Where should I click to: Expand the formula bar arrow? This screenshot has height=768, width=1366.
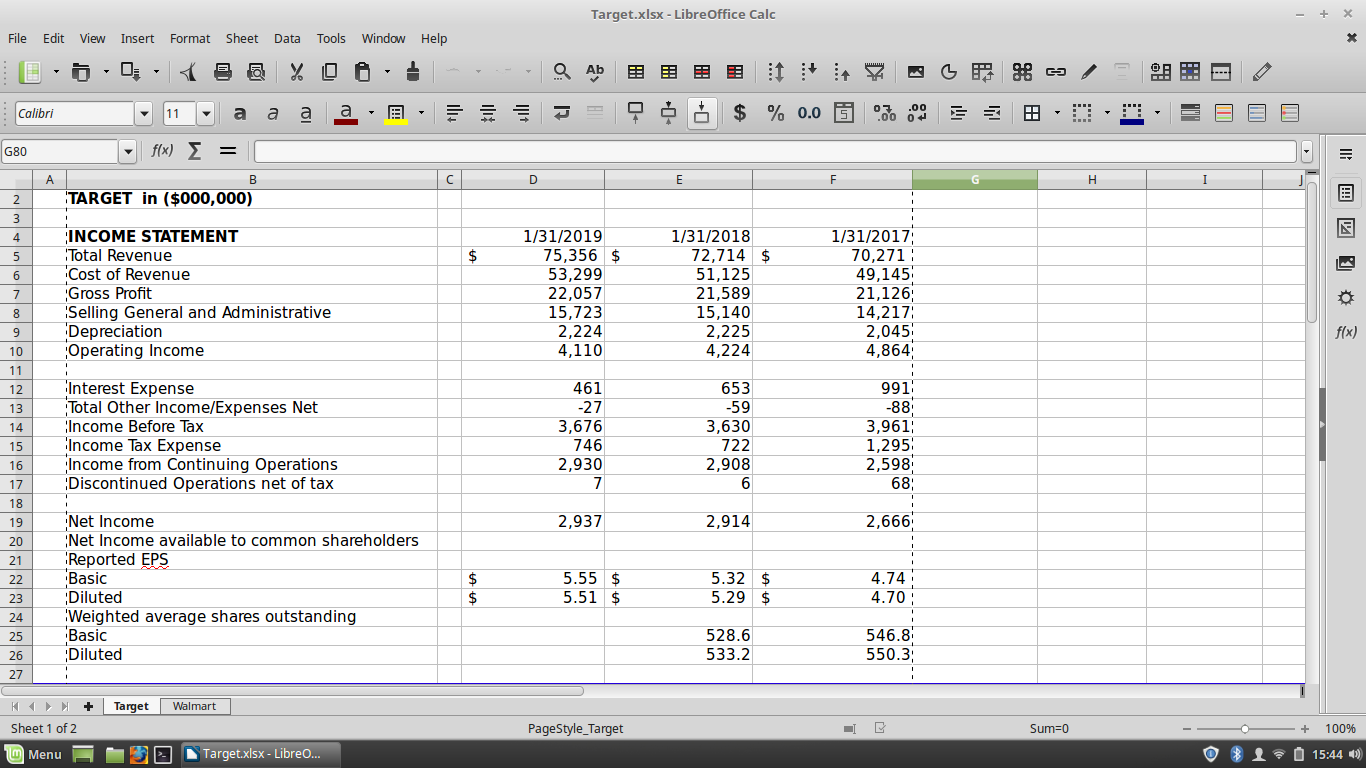[1306, 152]
